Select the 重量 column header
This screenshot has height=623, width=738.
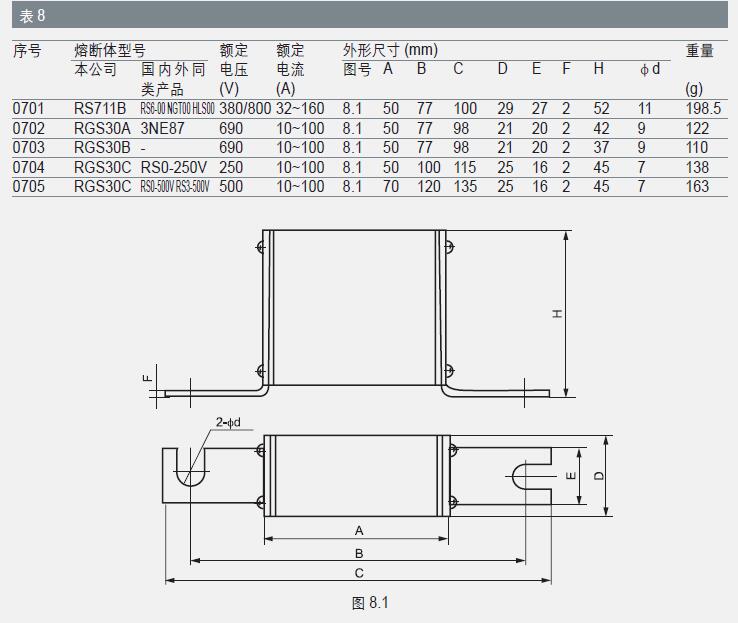(700, 50)
